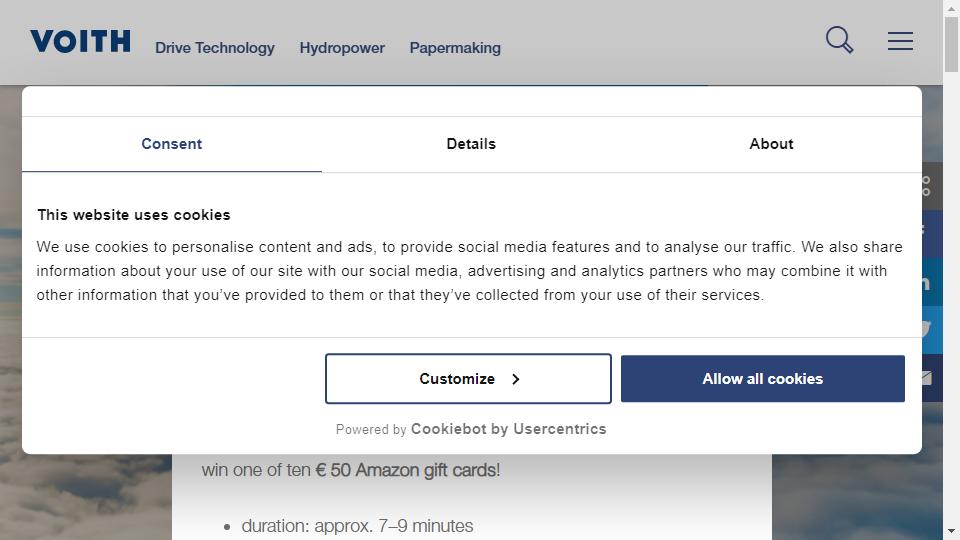Screen dimensions: 960x540
Task: Click the search magnifier icon
Action: tap(839, 40)
